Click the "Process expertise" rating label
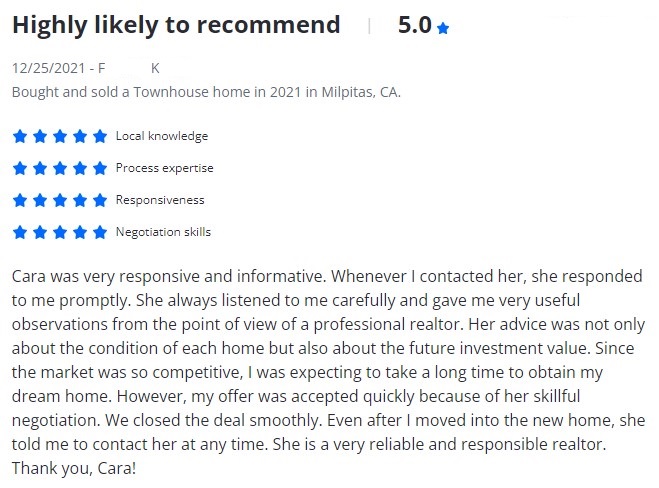The height and width of the screenshot is (488, 659). tap(164, 168)
